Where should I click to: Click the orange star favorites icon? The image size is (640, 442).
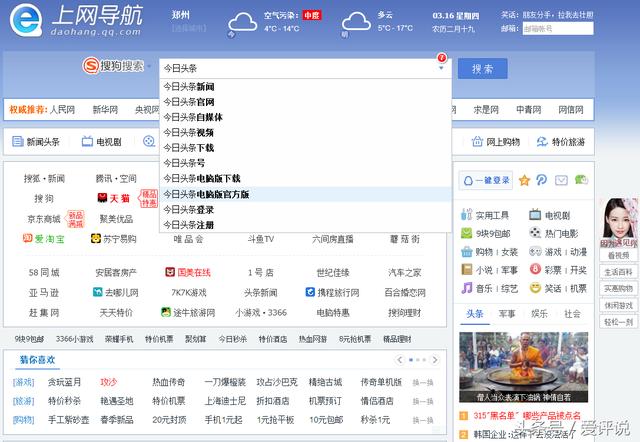coord(524,180)
